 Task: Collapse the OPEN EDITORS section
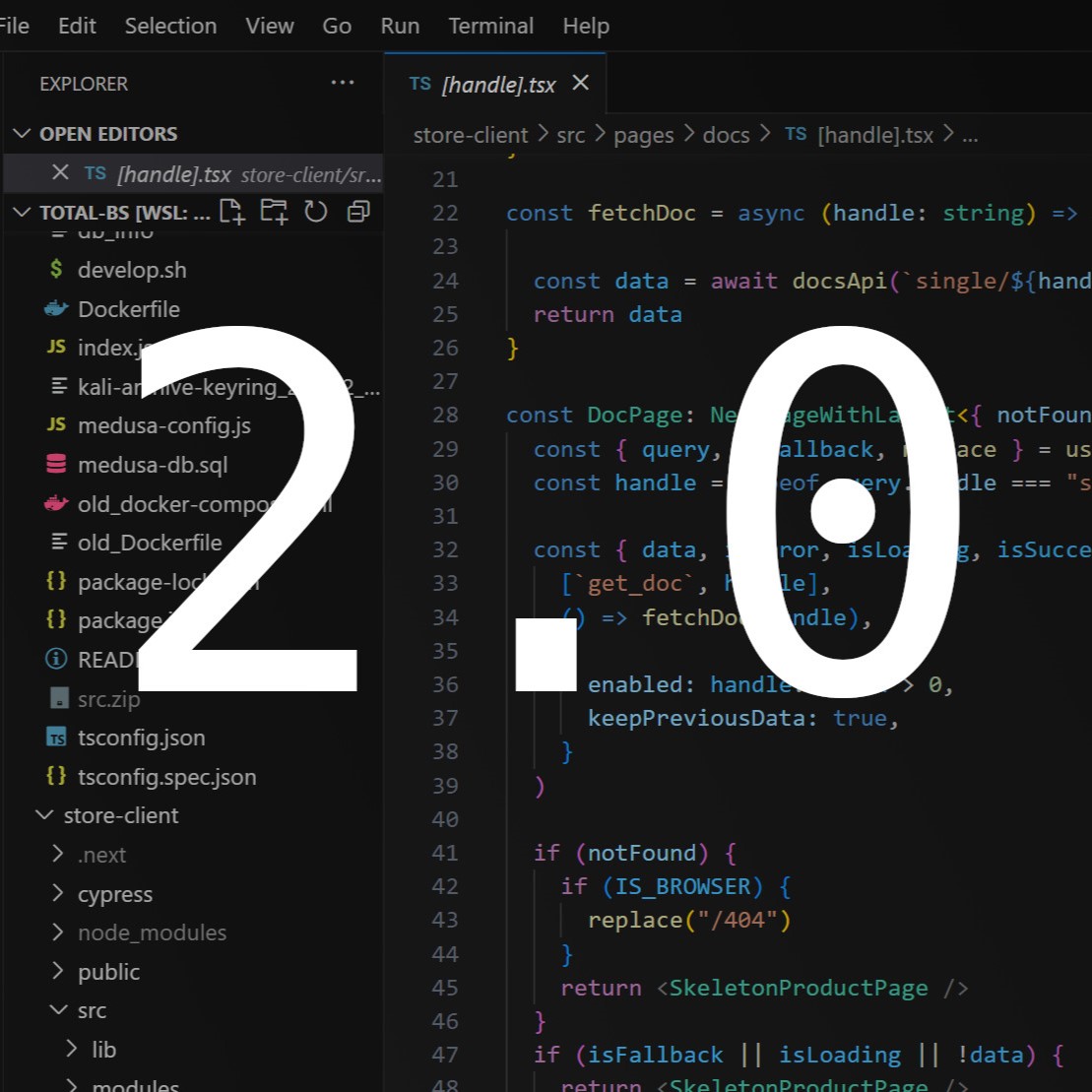tap(23, 133)
